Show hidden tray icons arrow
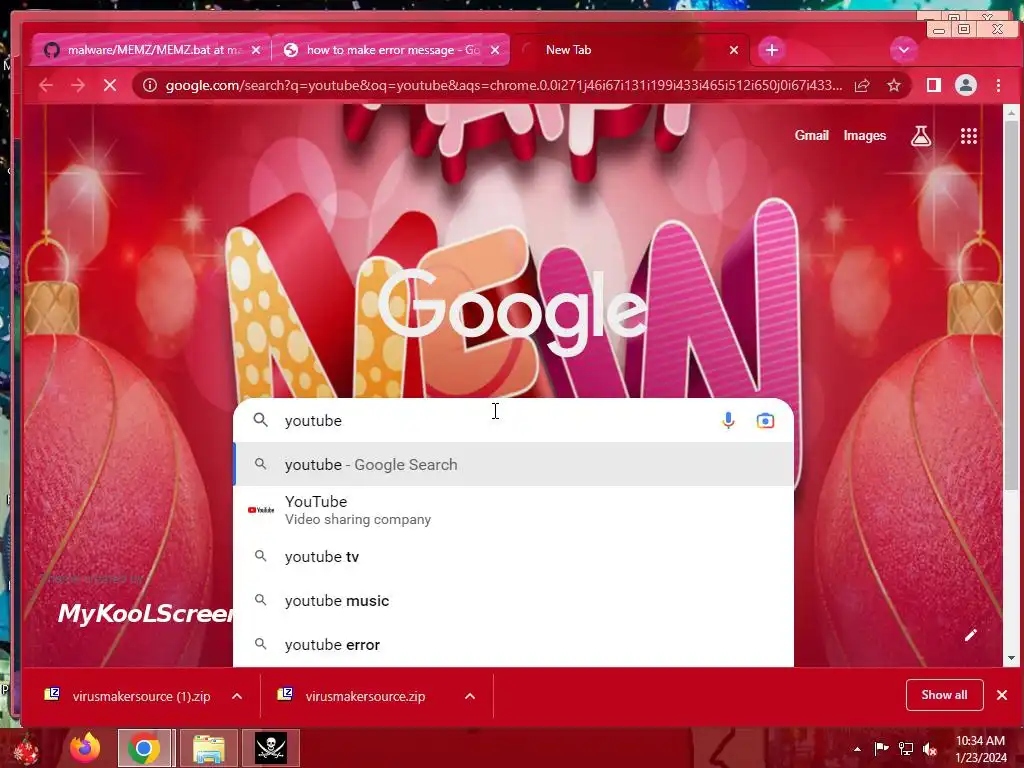Viewport: 1024px width, 768px height. [857, 749]
